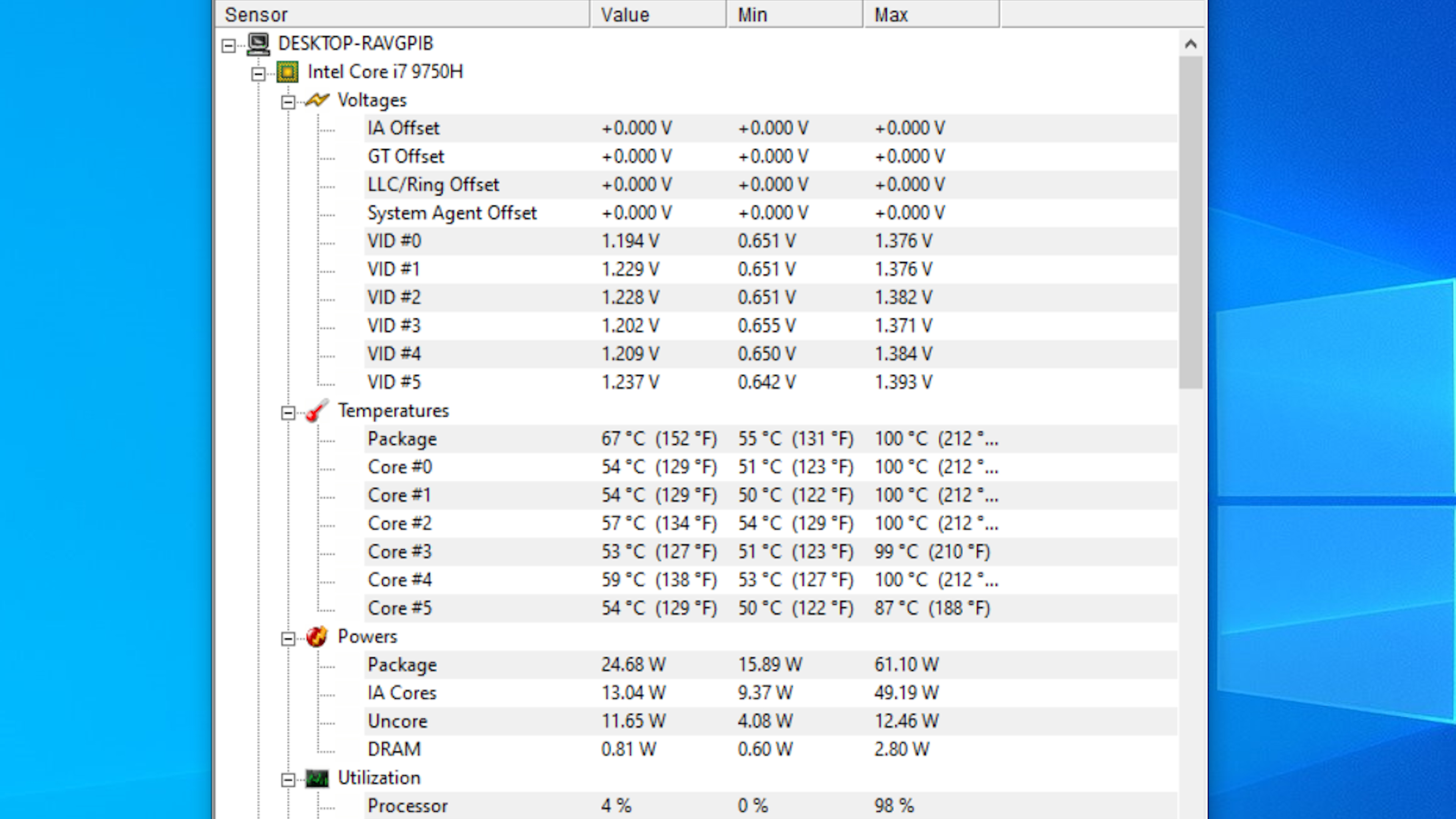Viewport: 1456px width, 819px height.
Task: Click the 2.80 W DRAM max
Action: (902, 750)
